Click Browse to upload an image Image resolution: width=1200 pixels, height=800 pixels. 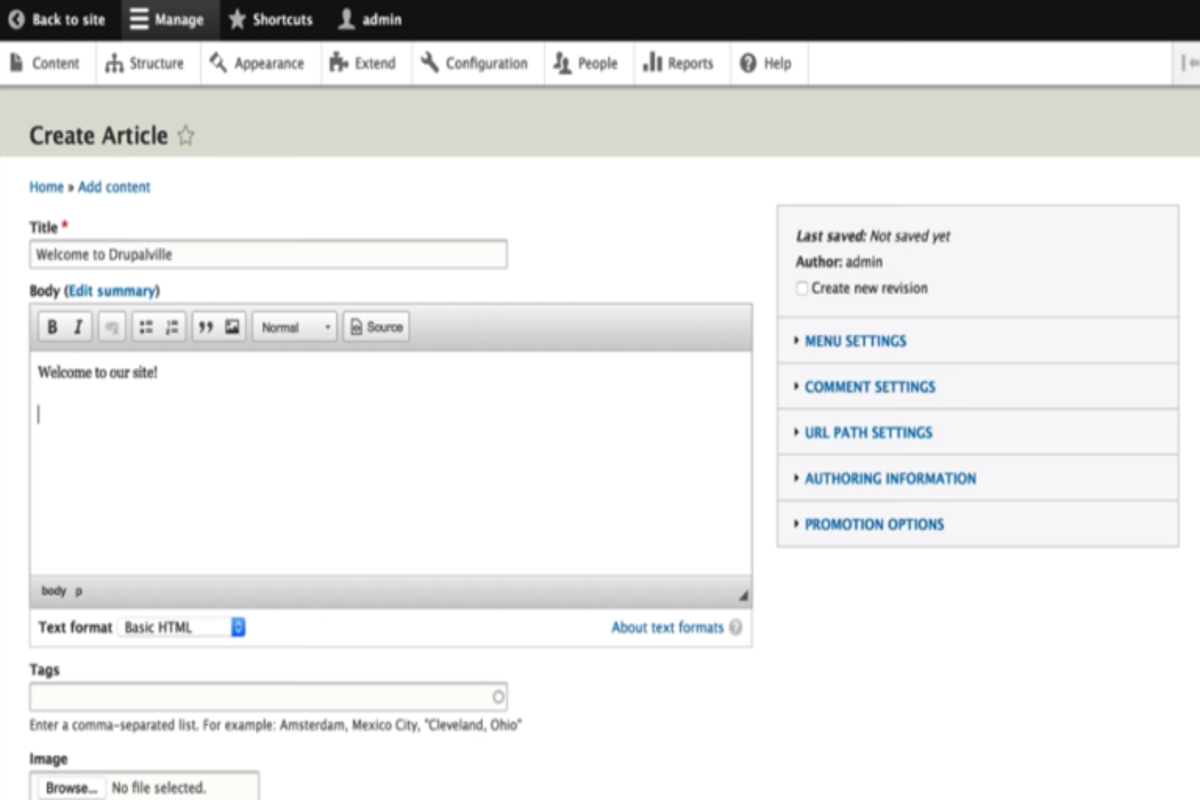pos(71,788)
